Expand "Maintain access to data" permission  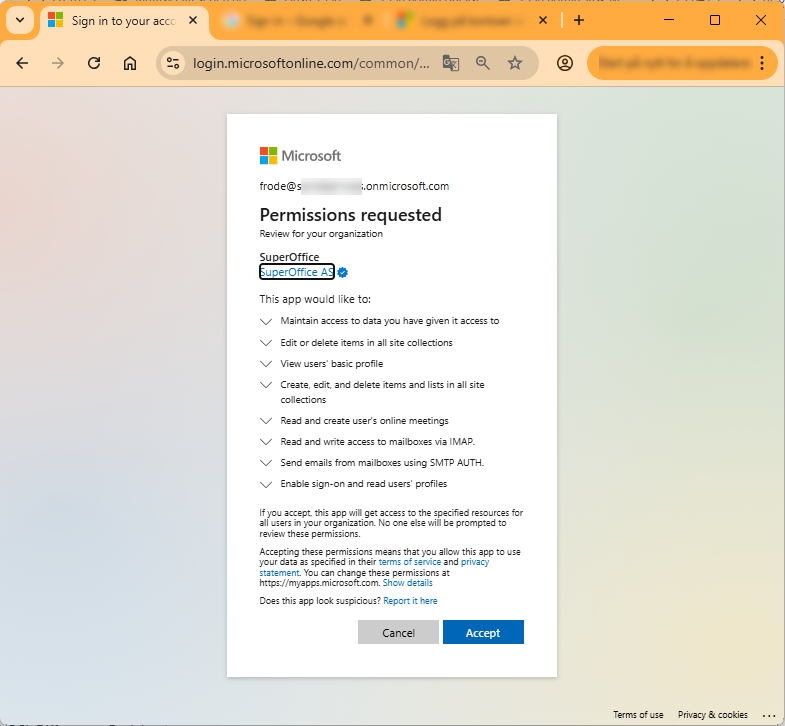coord(266,321)
